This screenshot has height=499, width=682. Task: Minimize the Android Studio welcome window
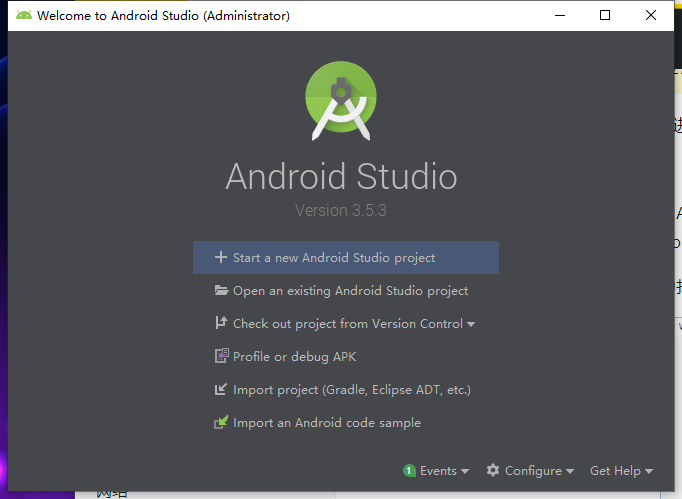click(x=560, y=15)
